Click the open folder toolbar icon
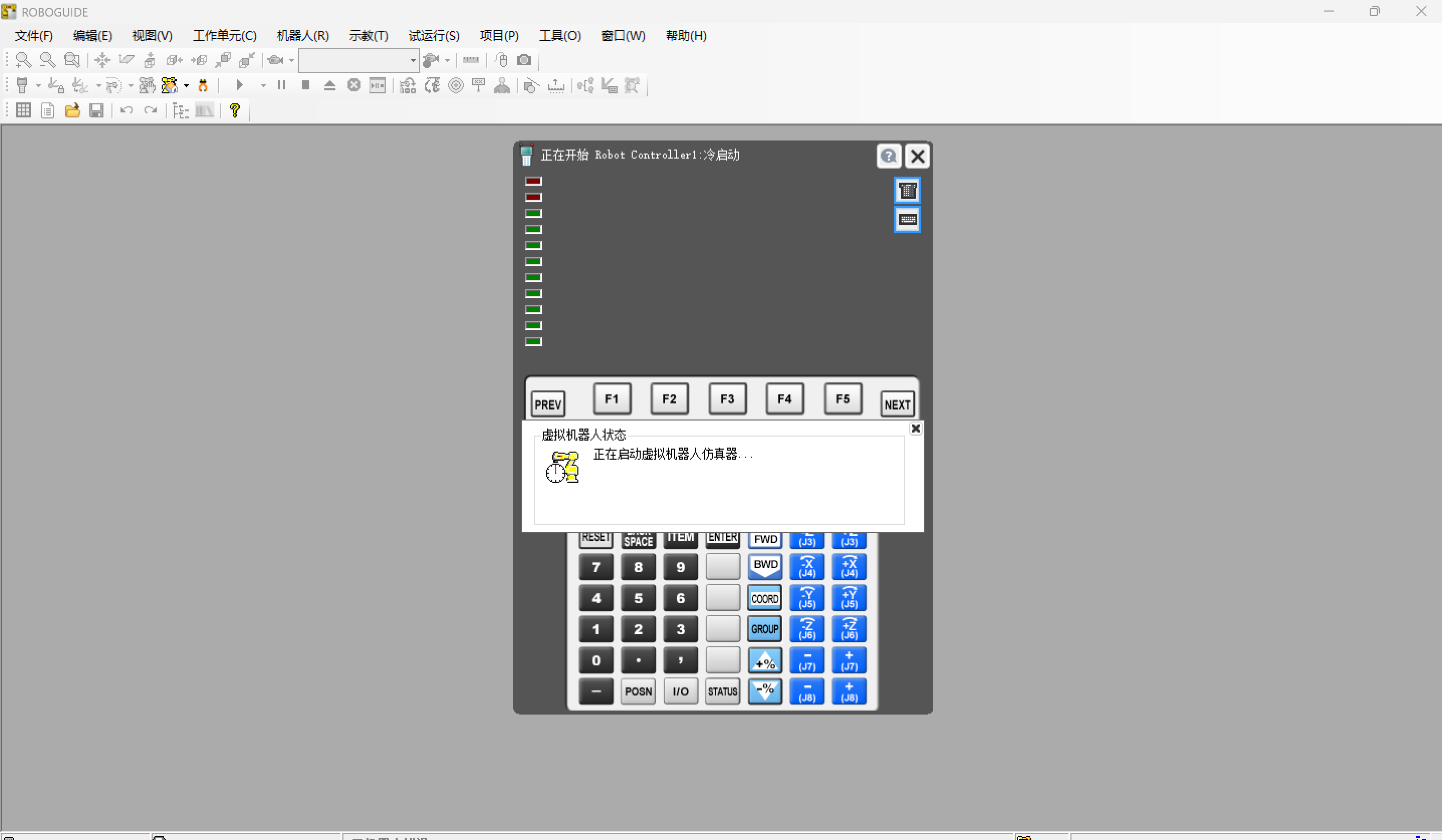This screenshot has width=1442, height=840. coord(72,110)
